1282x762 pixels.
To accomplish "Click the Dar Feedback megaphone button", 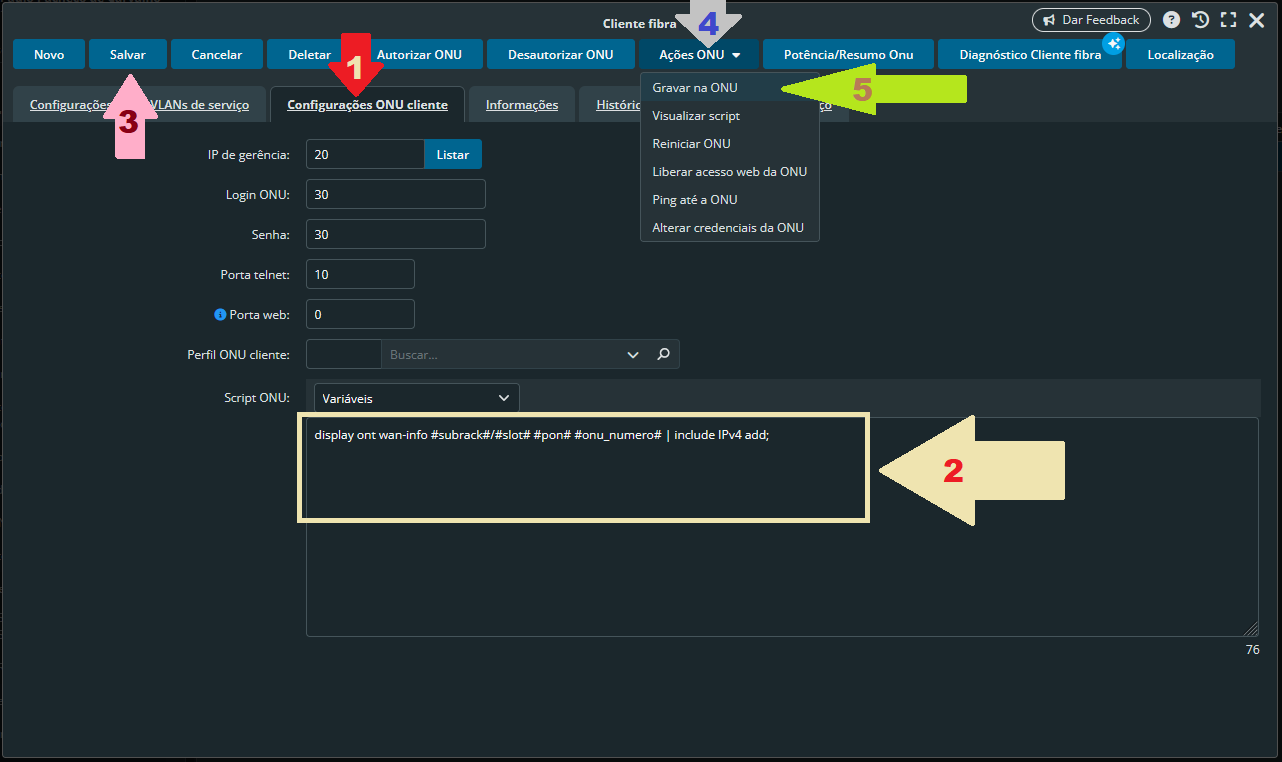I will click(x=1091, y=20).
